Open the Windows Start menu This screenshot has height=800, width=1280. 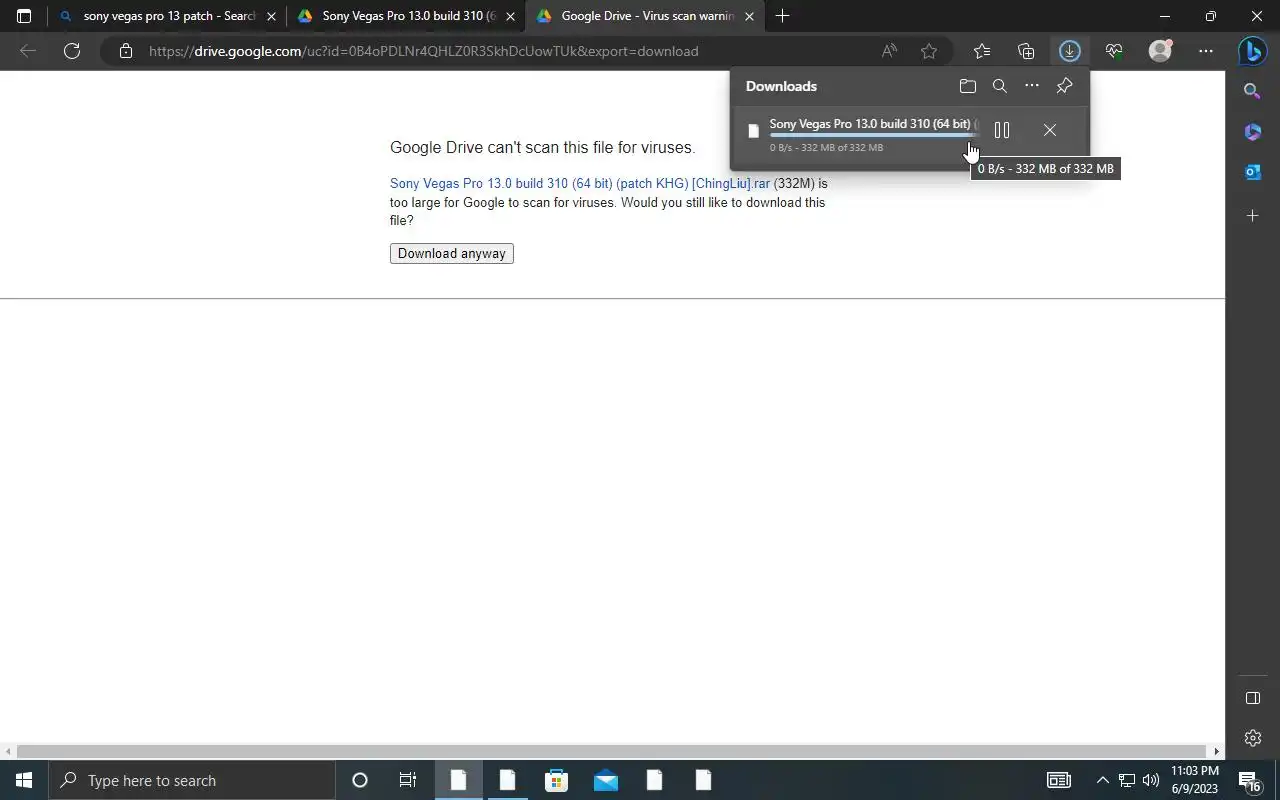(24, 780)
